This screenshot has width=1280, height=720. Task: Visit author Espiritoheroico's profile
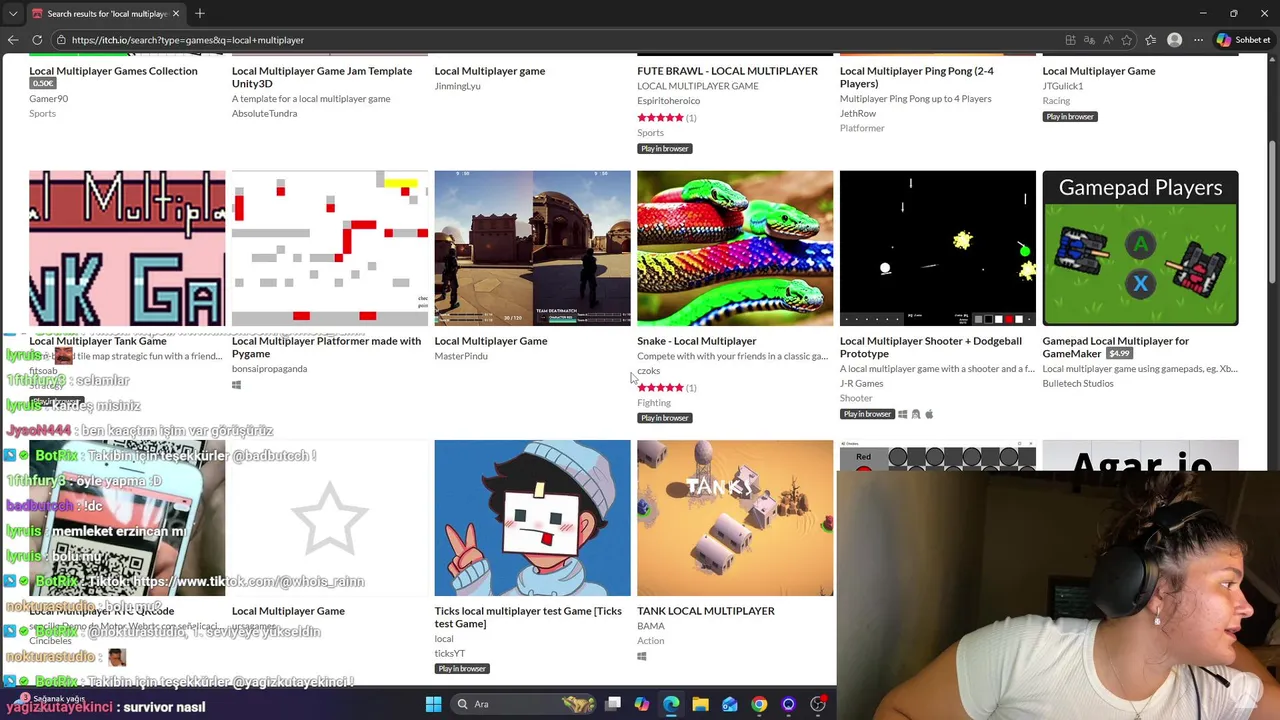tap(668, 101)
